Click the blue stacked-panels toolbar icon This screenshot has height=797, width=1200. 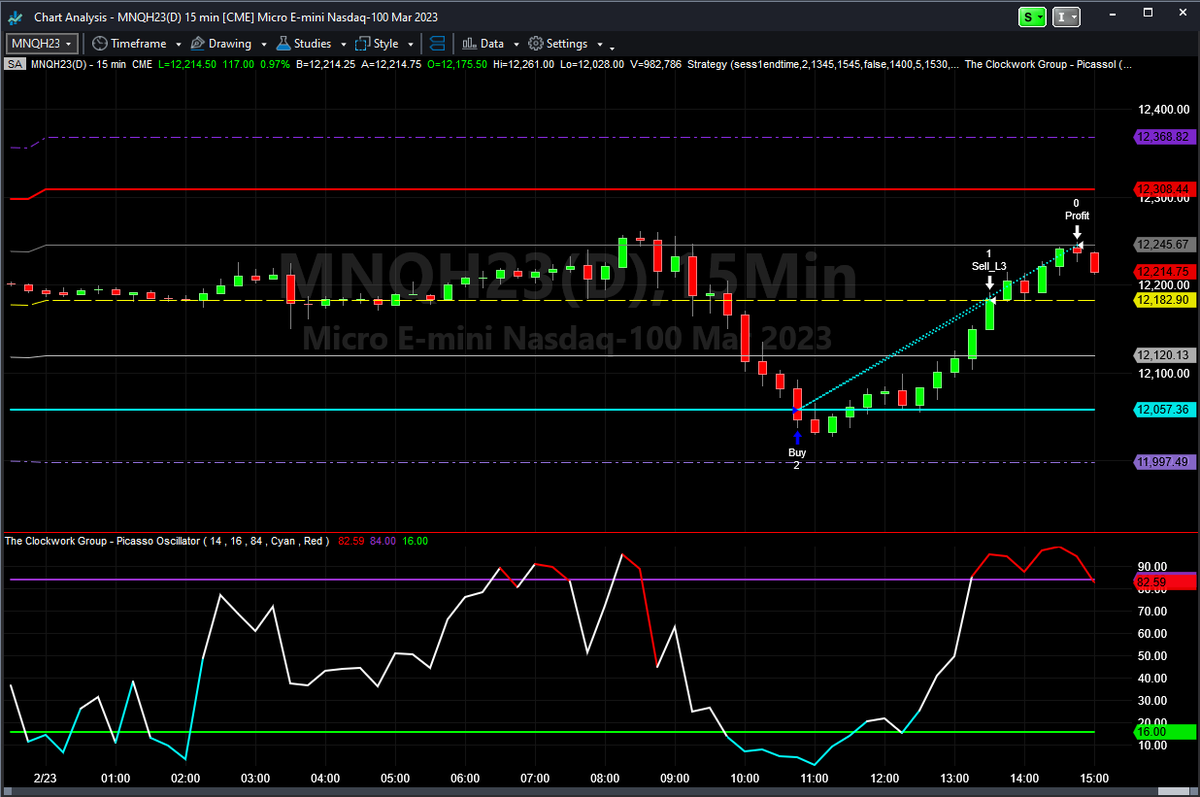[x=438, y=44]
